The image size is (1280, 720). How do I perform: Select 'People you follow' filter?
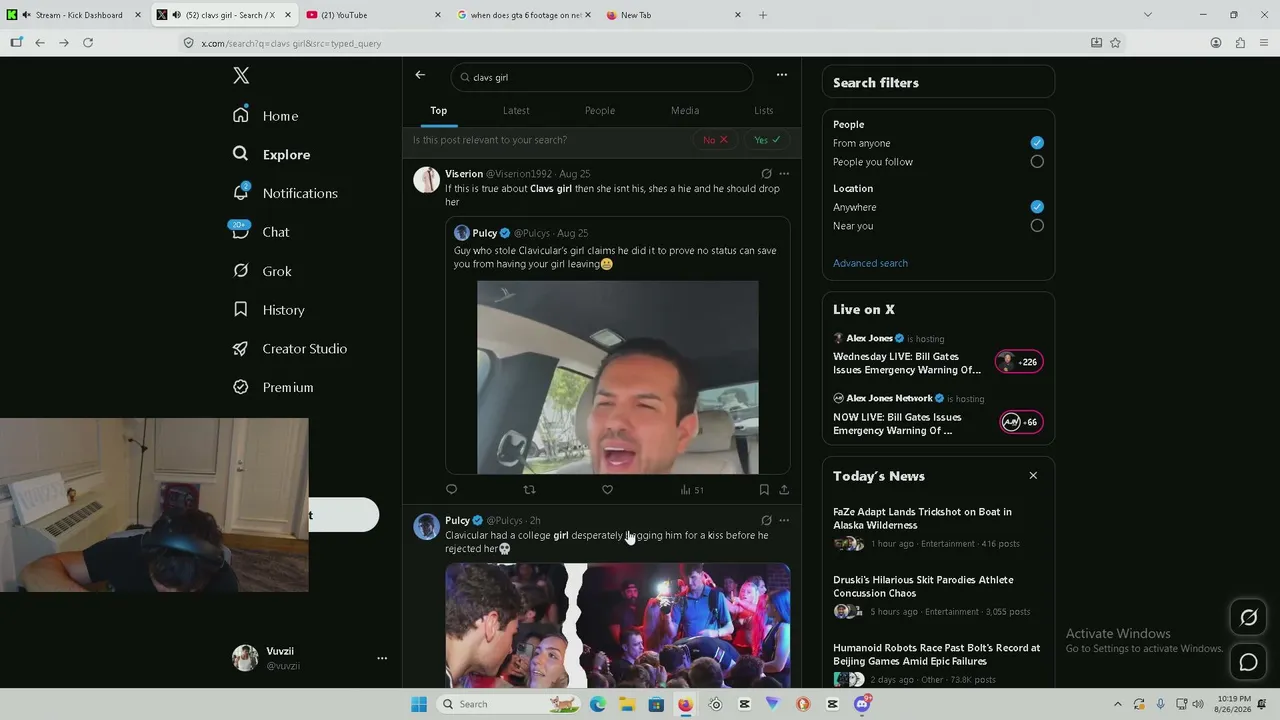(1037, 162)
